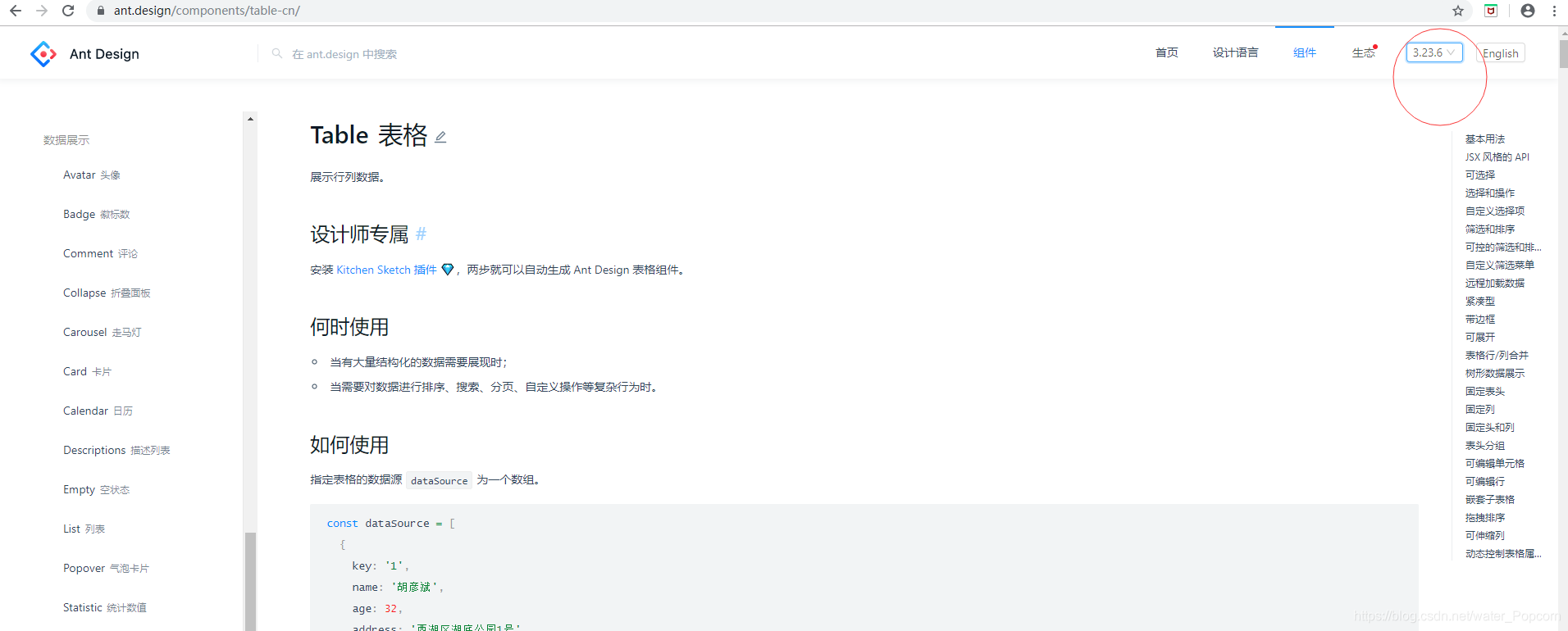Reload the page with refresh icon
The height and width of the screenshot is (631, 1568).
68,11
